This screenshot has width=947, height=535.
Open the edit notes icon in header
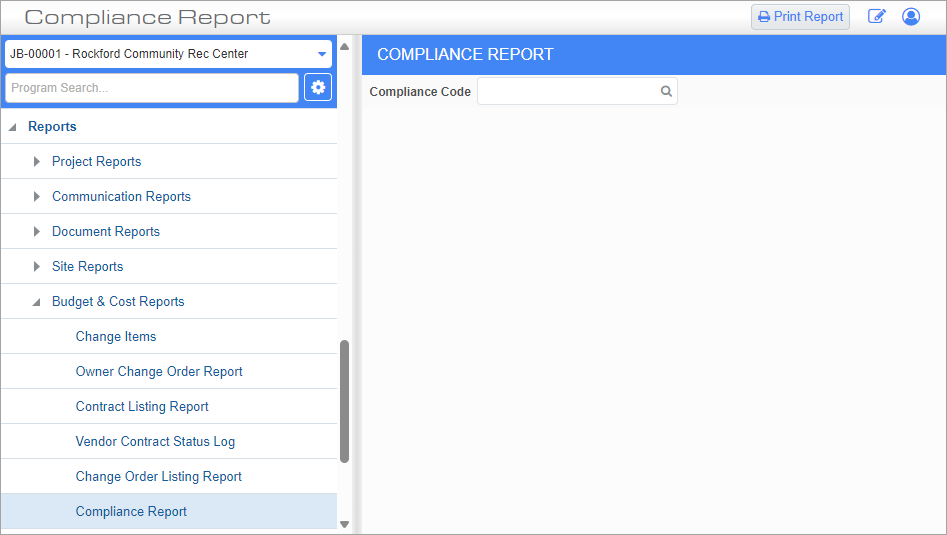[x=877, y=17]
